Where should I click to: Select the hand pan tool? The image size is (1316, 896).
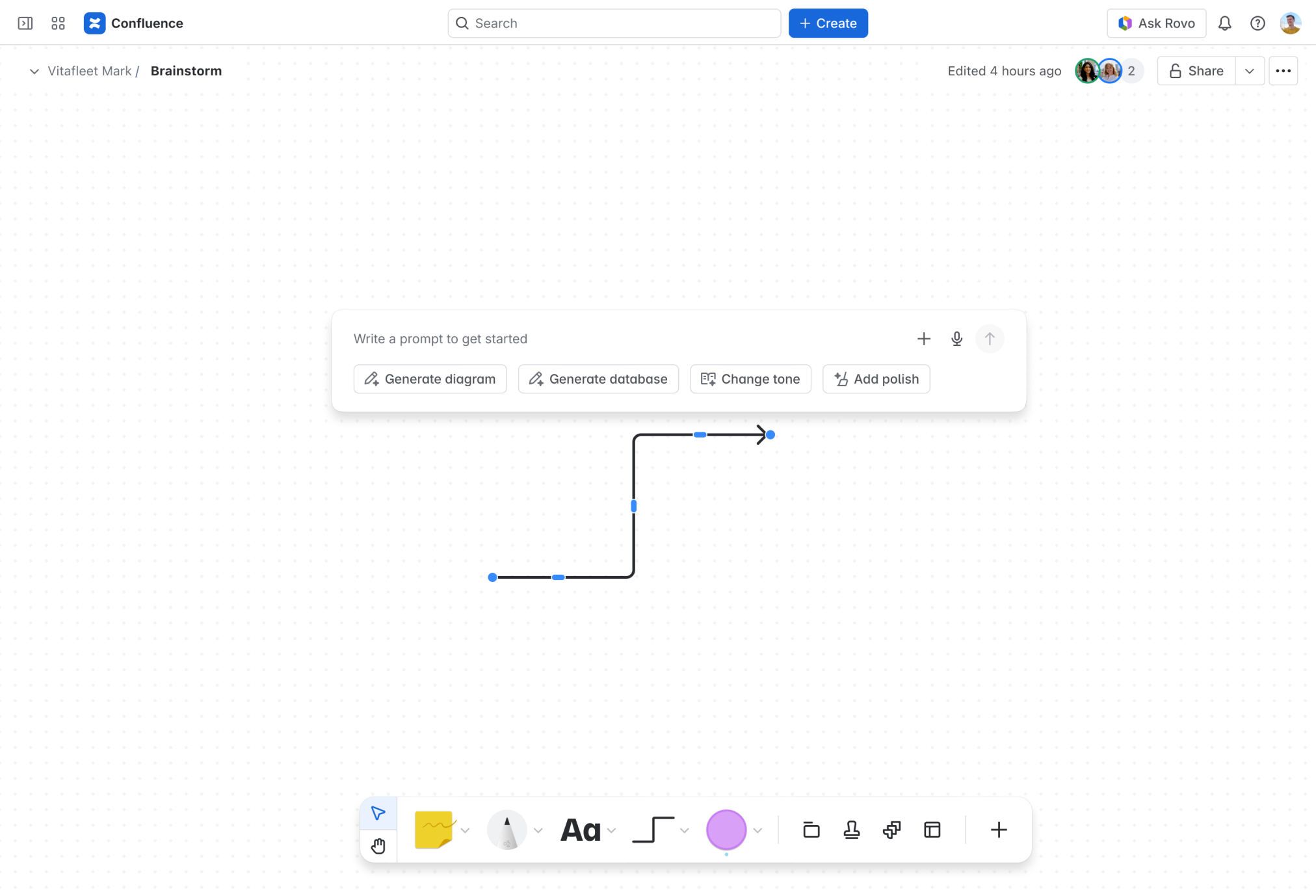tap(378, 845)
